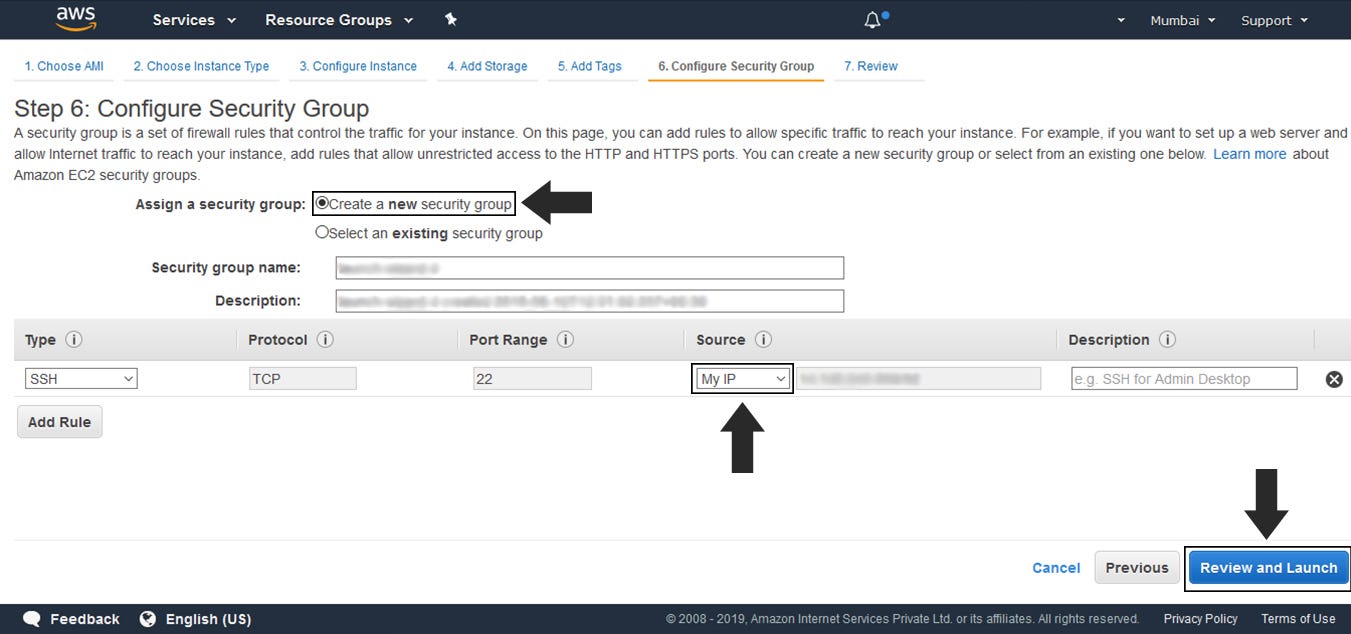The image size is (1351, 634).
Task: Open the SSH rule Type dropdown
Action: pos(81,378)
